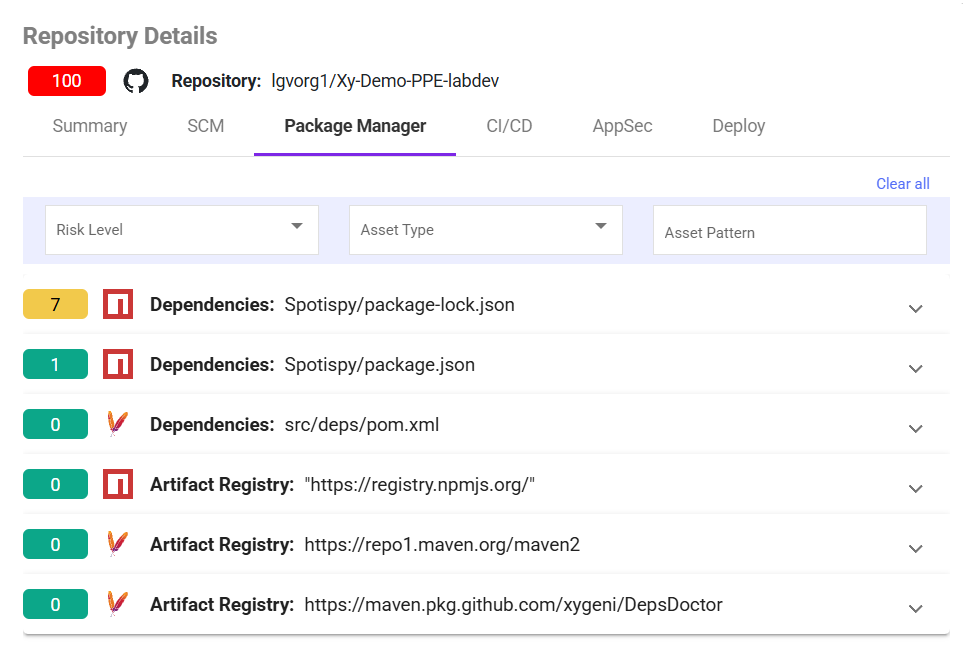Click Maven icon for repo1.maven.org registry
Image resolution: width=974 pixels, height=649 pixels.
118,545
